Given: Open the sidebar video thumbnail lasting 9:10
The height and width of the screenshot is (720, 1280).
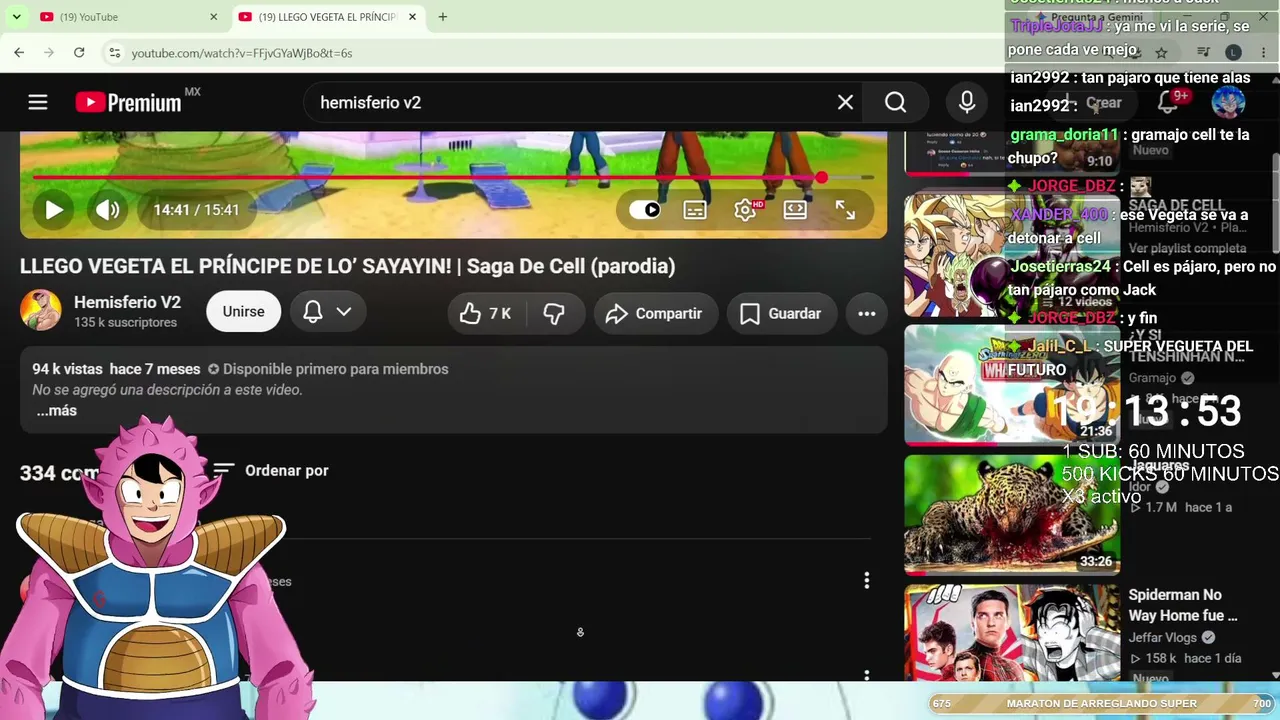Looking at the screenshot, I should (x=1012, y=153).
